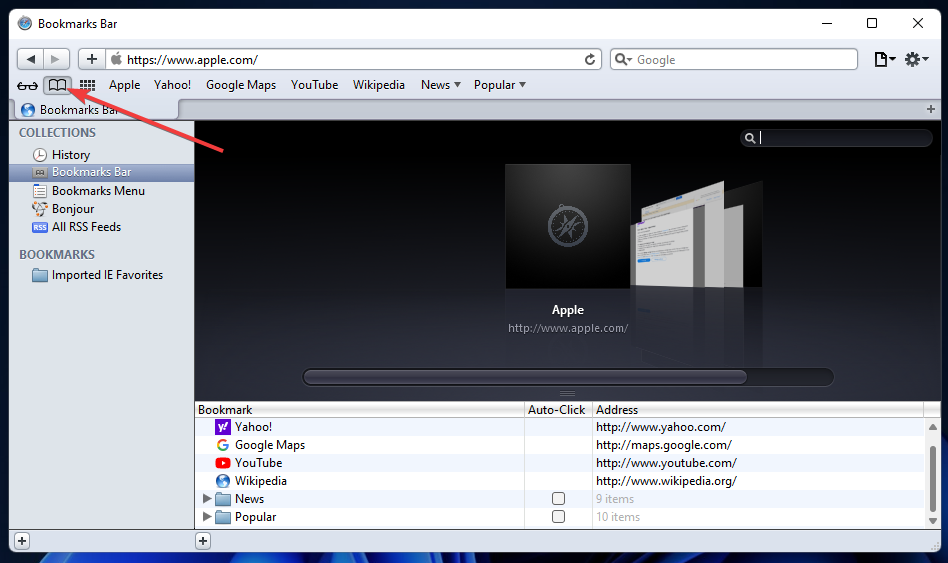Maximize the Bookmarks Bar window
This screenshot has height=563, width=948.
coord(872,23)
